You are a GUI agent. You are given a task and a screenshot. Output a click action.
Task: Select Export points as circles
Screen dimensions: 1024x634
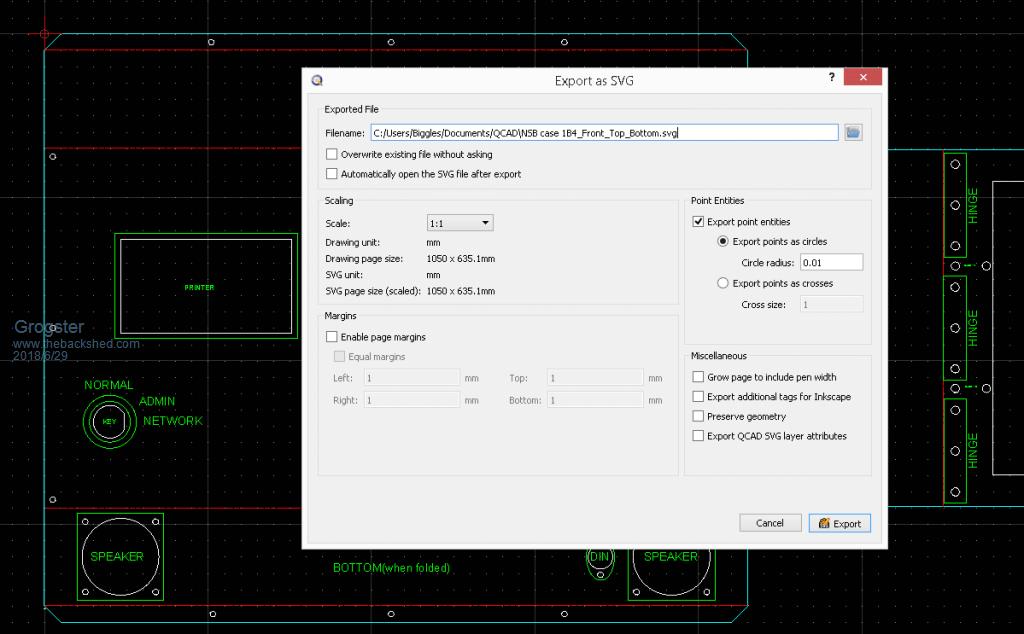coord(722,241)
